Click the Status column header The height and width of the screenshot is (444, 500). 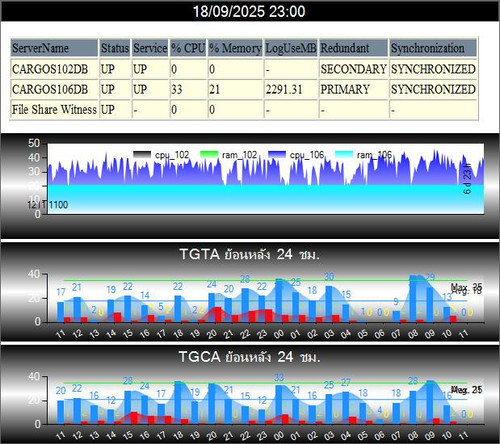115,48
